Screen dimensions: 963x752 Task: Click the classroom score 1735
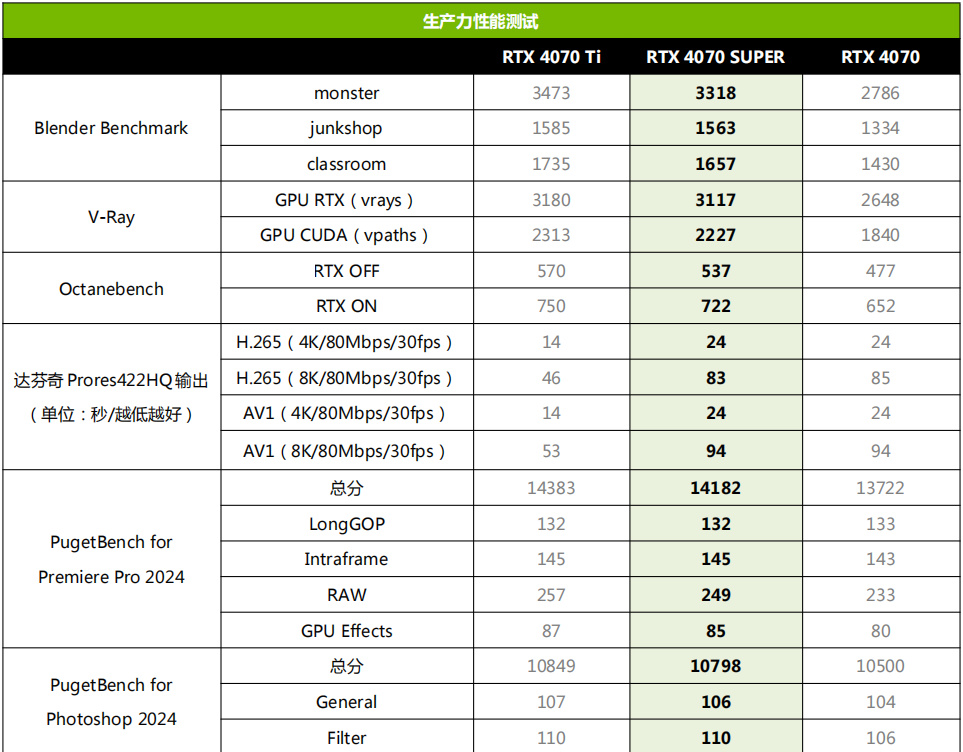coord(551,164)
